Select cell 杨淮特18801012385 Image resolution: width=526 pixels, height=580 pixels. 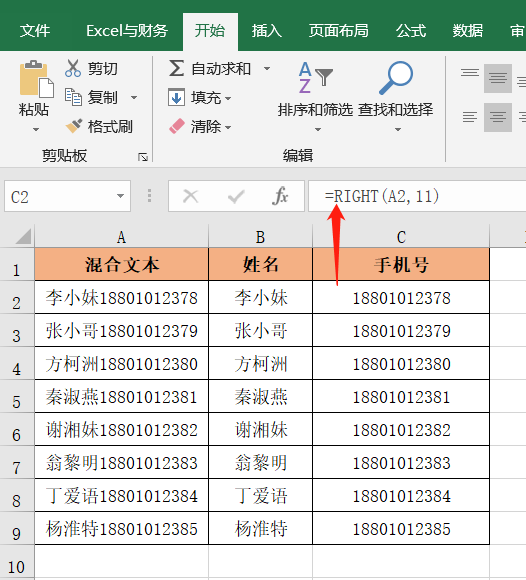122,528
